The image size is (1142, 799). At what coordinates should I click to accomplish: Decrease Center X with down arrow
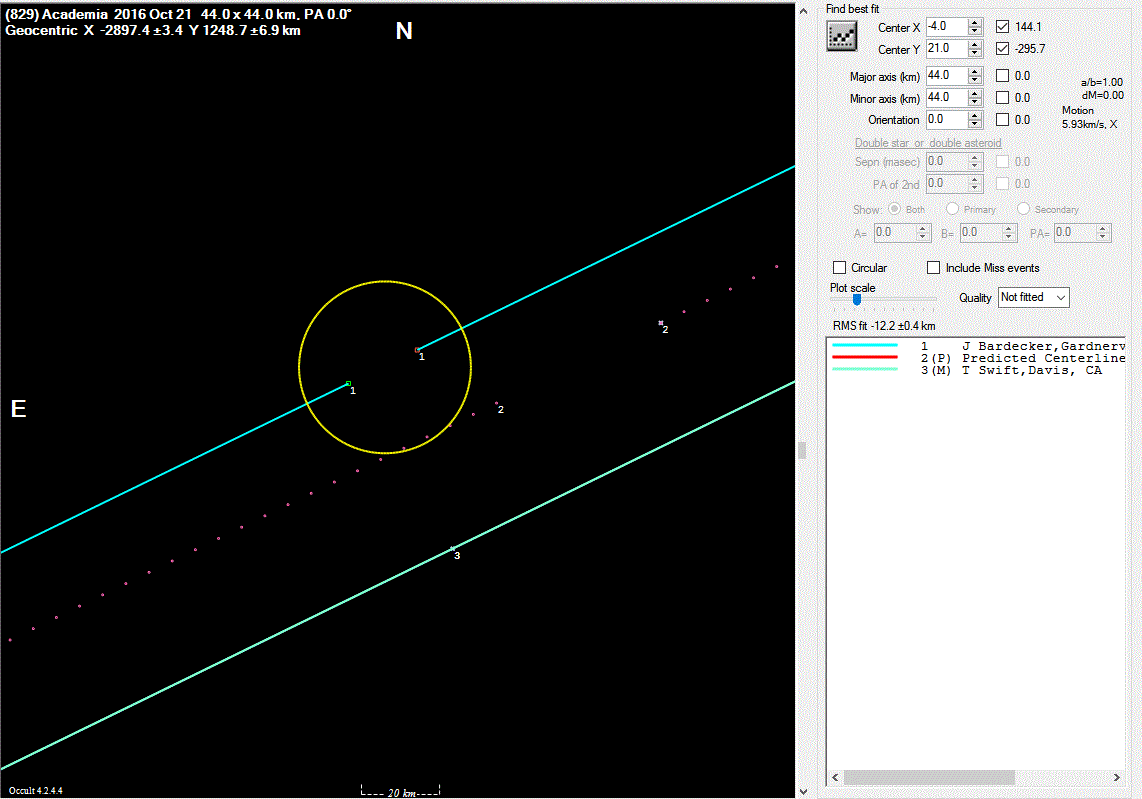click(974, 31)
